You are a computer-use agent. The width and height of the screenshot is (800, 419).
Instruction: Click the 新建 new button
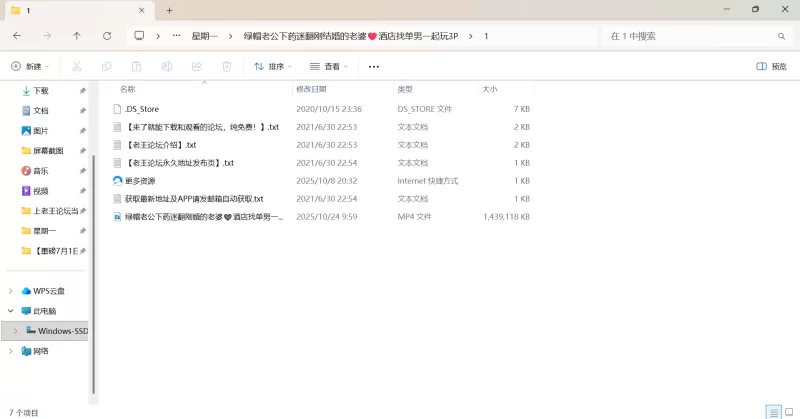(x=28, y=67)
